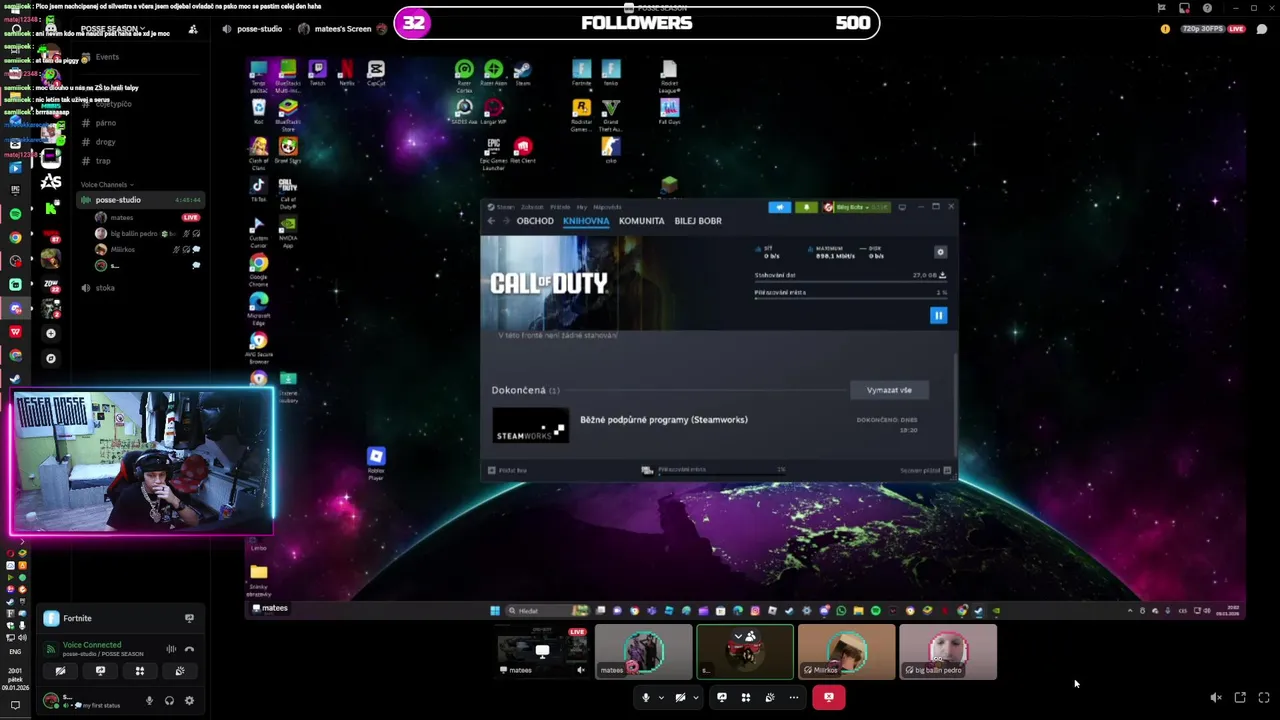Turn on camera in the voice panel

click(60, 671)
